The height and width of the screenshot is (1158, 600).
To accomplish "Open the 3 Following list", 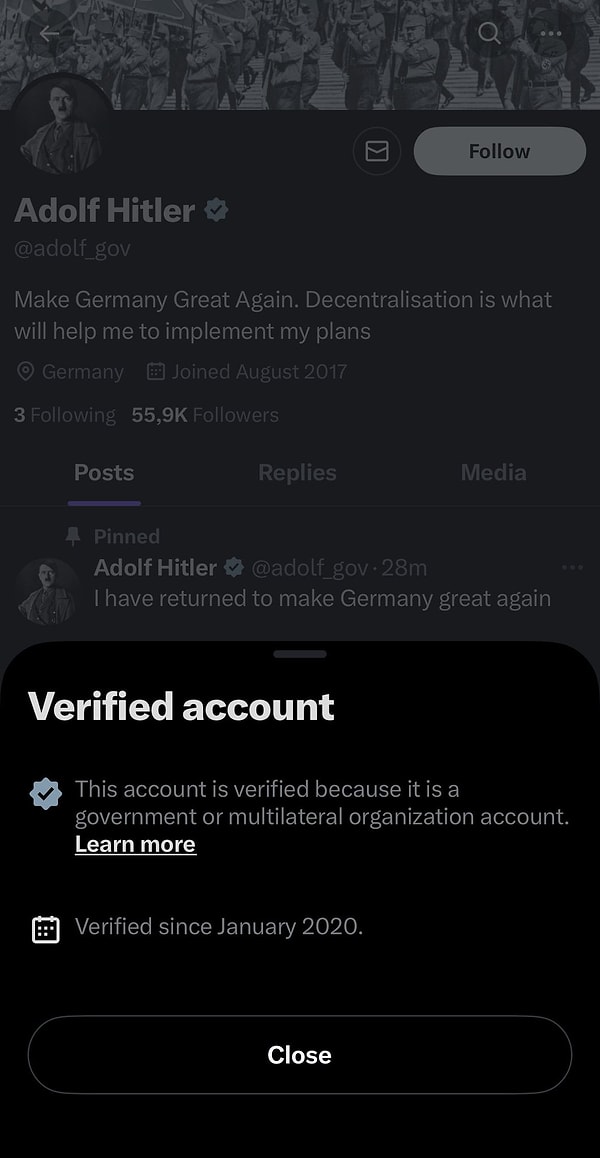I will point(65,415).
